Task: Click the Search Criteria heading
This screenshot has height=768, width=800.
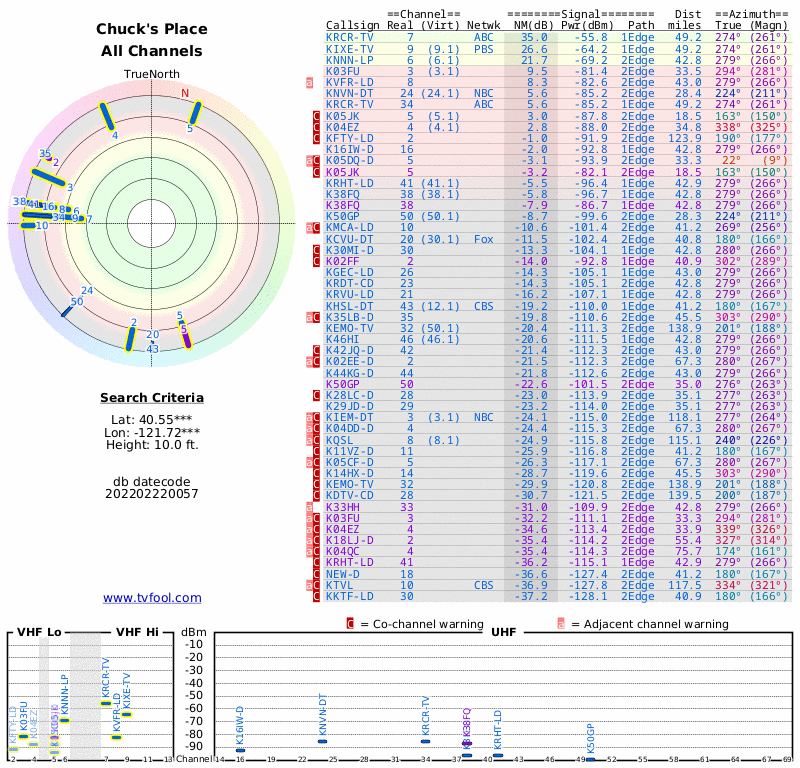Action: 152,398
